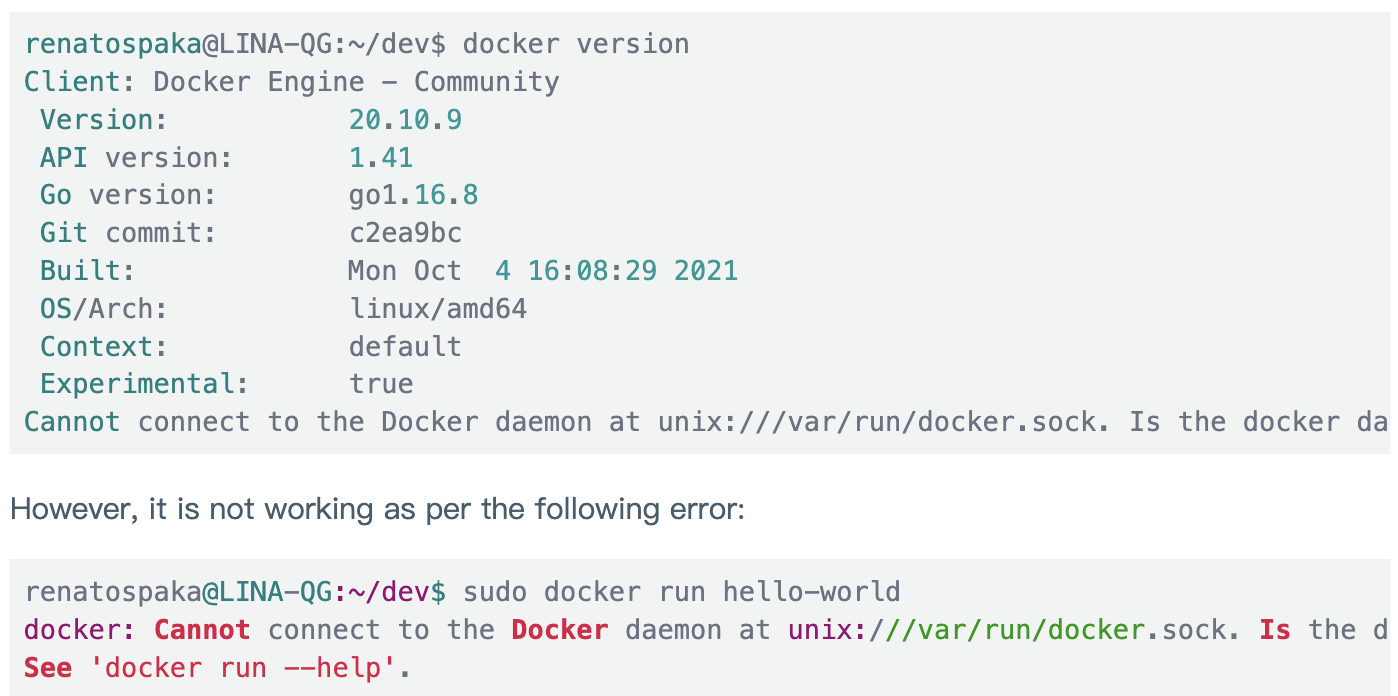The image size is (1398, 696).
Task: Click the 'sudo docker run hello-world' command
Action: (682, 592)
